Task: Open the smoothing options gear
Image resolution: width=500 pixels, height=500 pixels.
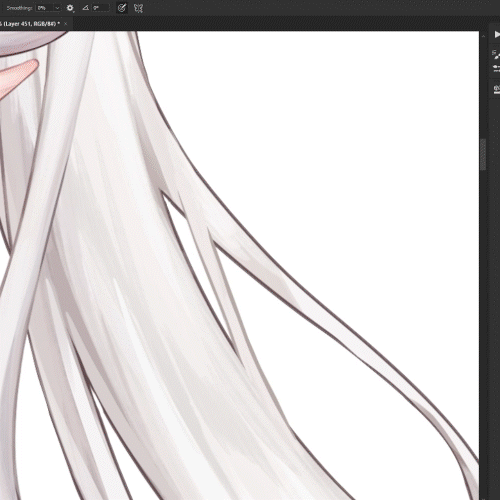Action: pos(70,8)
